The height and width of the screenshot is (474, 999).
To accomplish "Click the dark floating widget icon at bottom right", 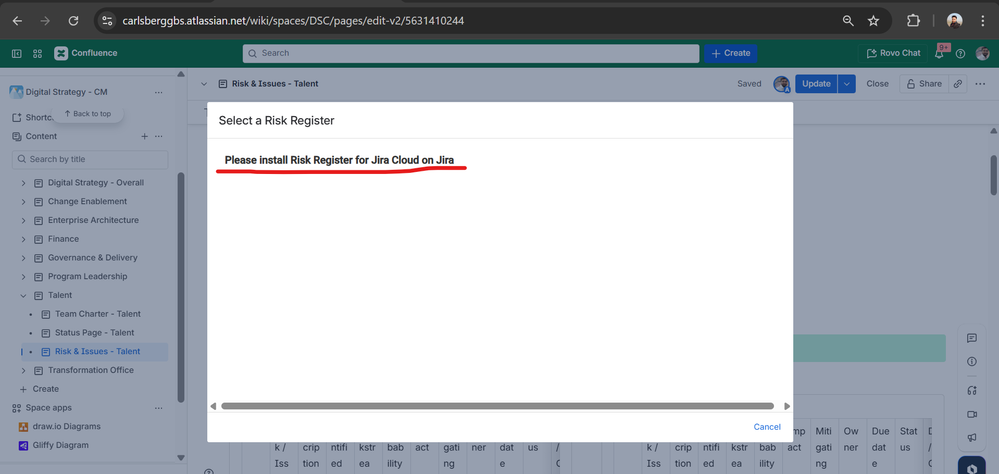I will [x=972, y=466].
